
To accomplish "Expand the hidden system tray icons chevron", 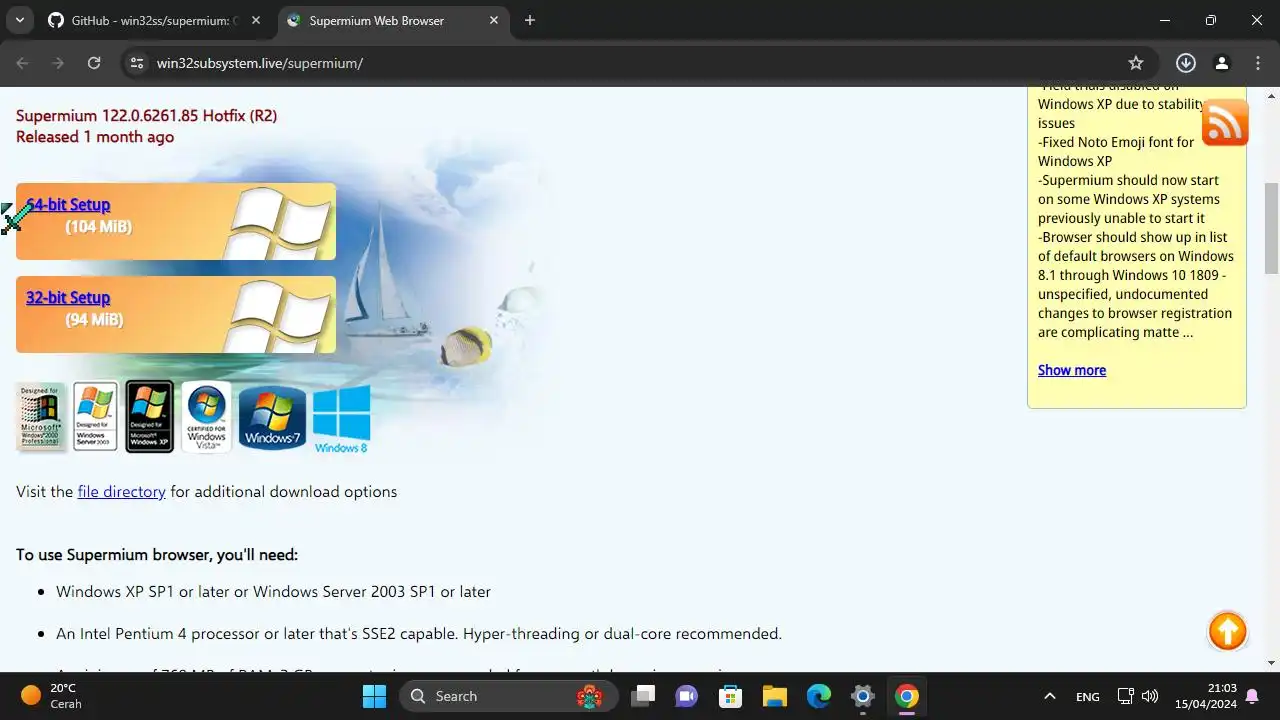I will tap(1049, 696).
